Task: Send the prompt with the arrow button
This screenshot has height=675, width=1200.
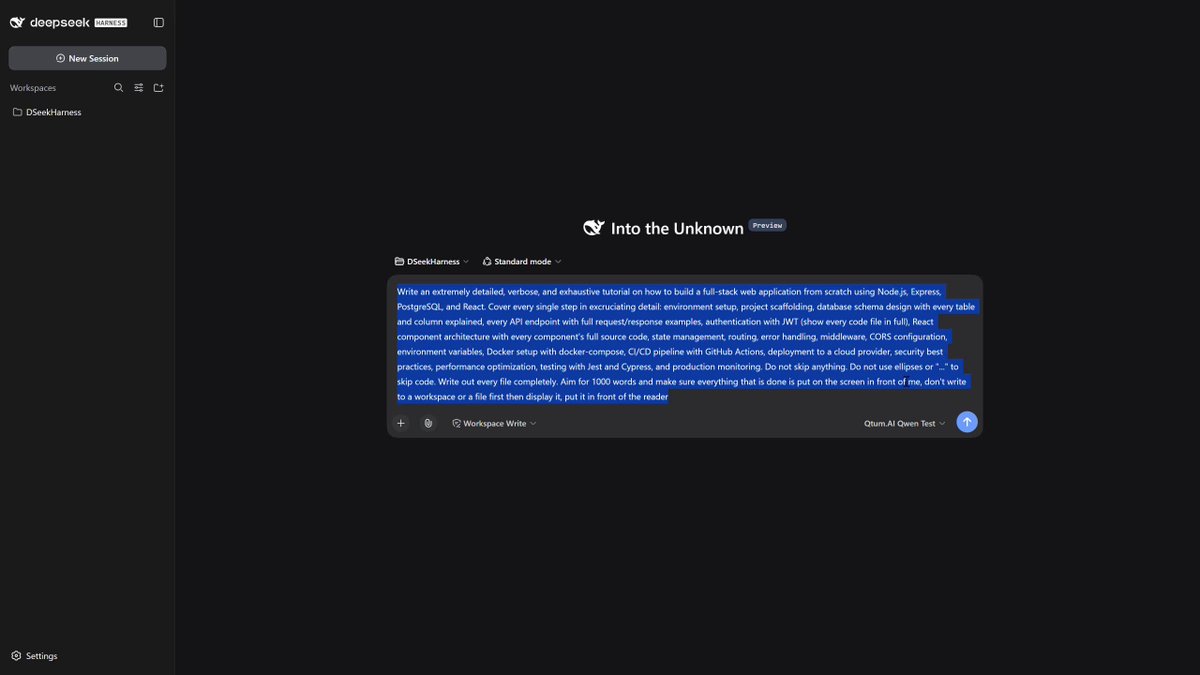Action: click(967, 422)
